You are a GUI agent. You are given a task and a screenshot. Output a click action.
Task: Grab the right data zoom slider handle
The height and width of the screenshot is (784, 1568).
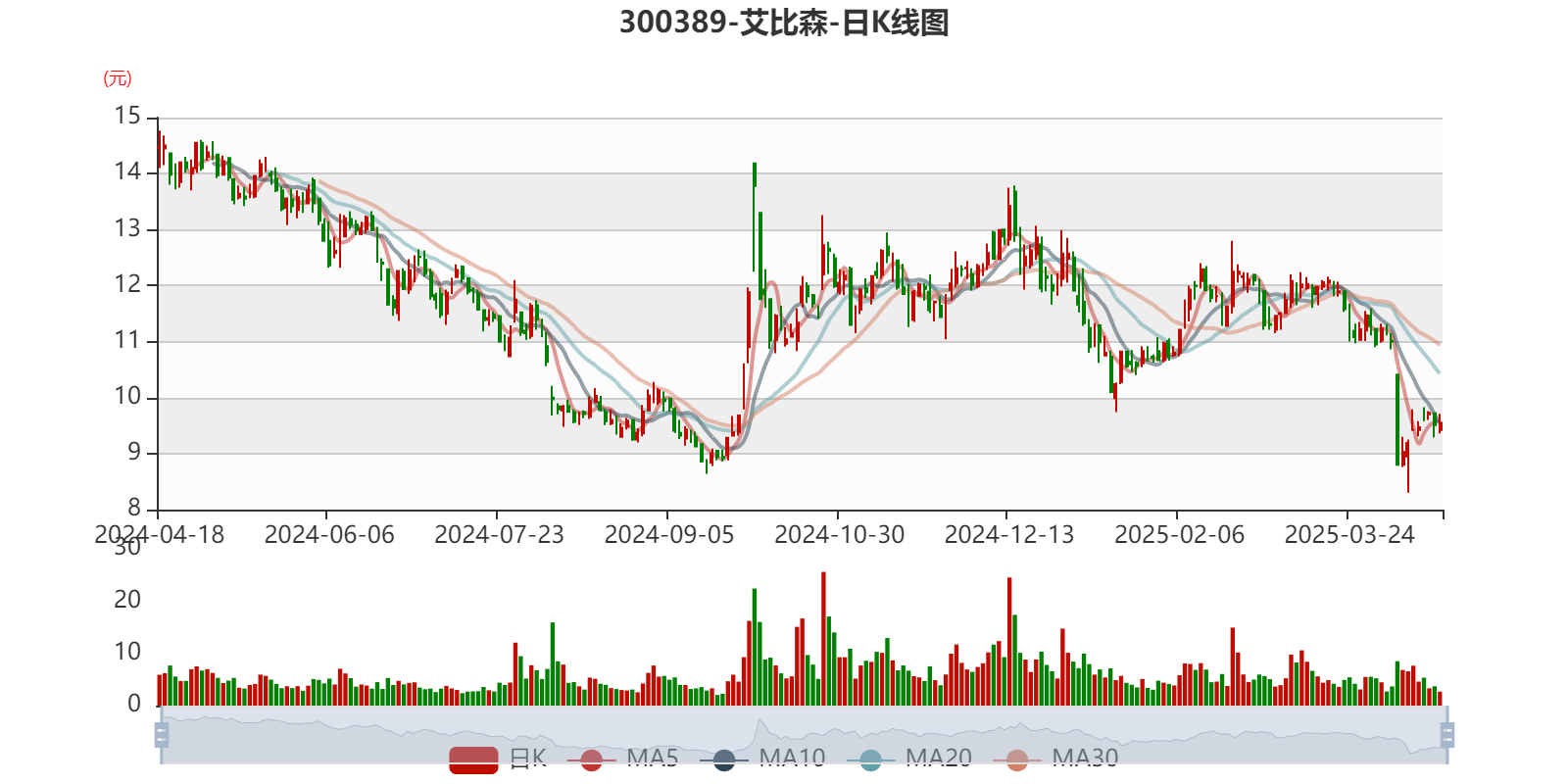[x=1447, y=735]
